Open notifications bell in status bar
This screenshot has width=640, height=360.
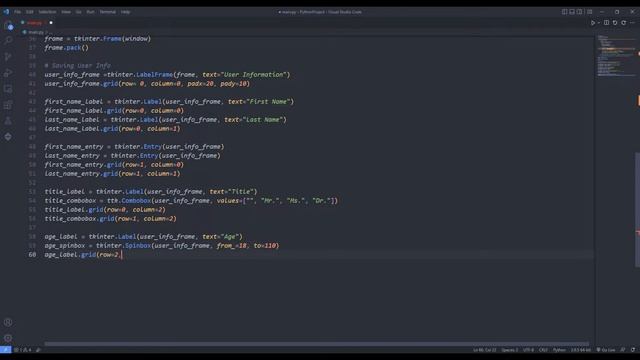pos(633,350)
